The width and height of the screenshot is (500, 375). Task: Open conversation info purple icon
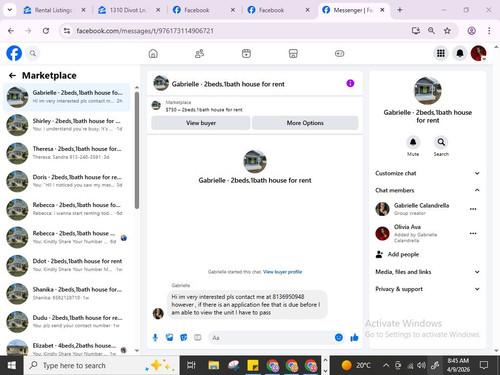350,83
